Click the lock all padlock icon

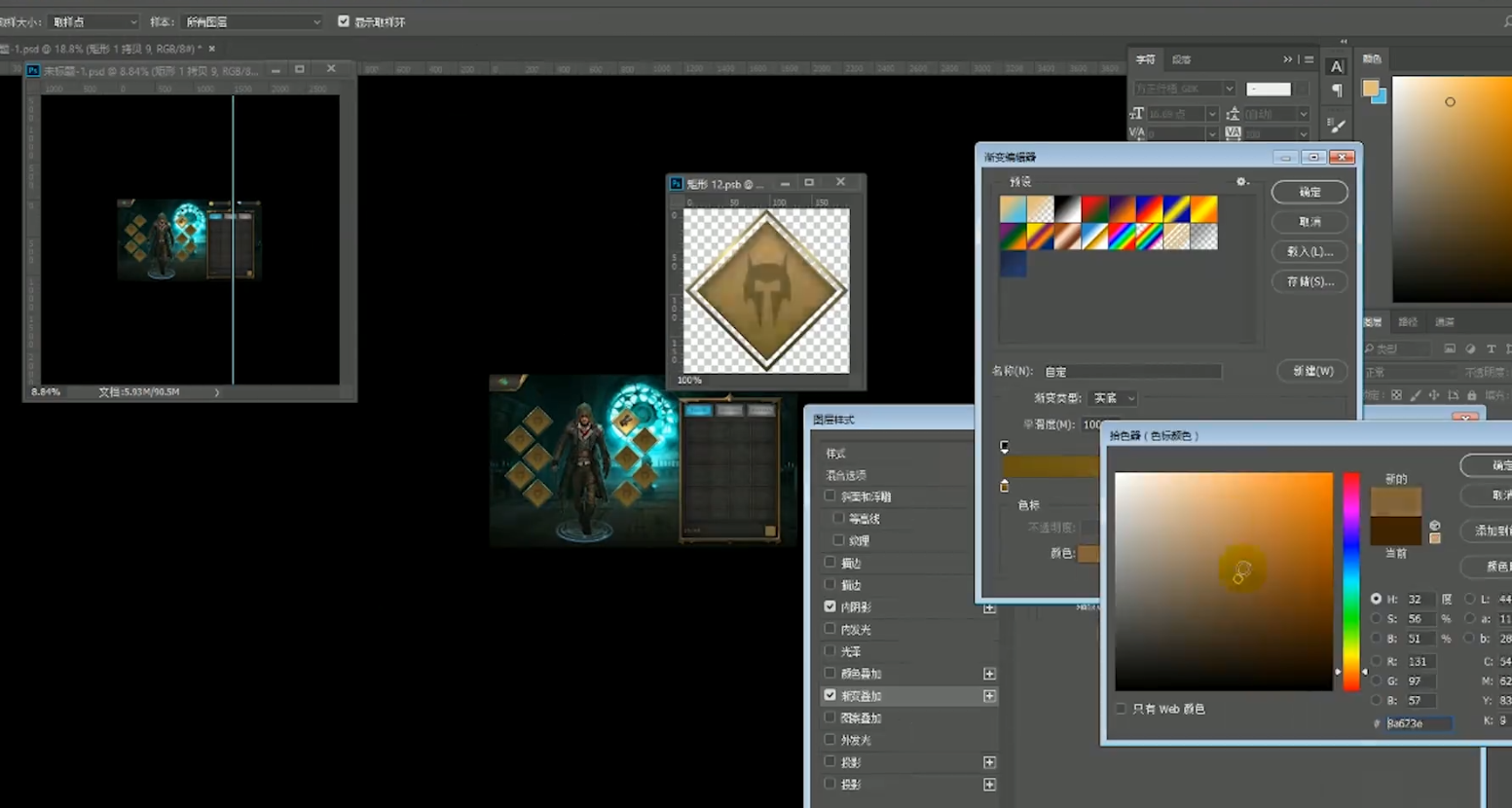pos(1471,395)
